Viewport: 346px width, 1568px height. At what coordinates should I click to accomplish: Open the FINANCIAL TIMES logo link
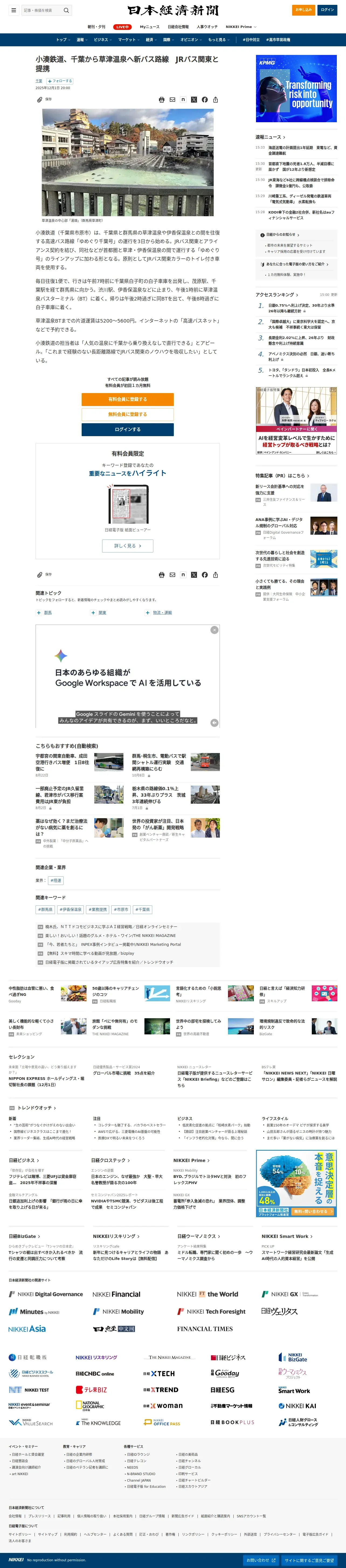coord(205,1329)
